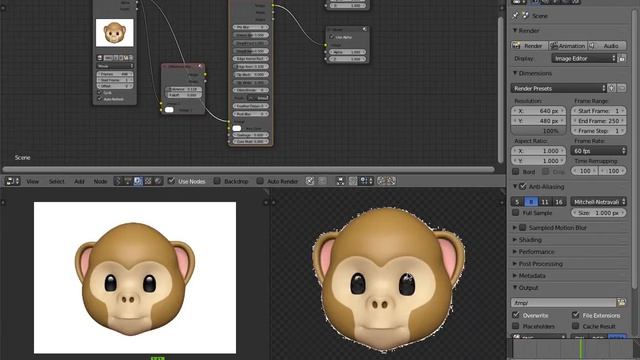Click the monkey thumbnail in Image node

[114, 33]
